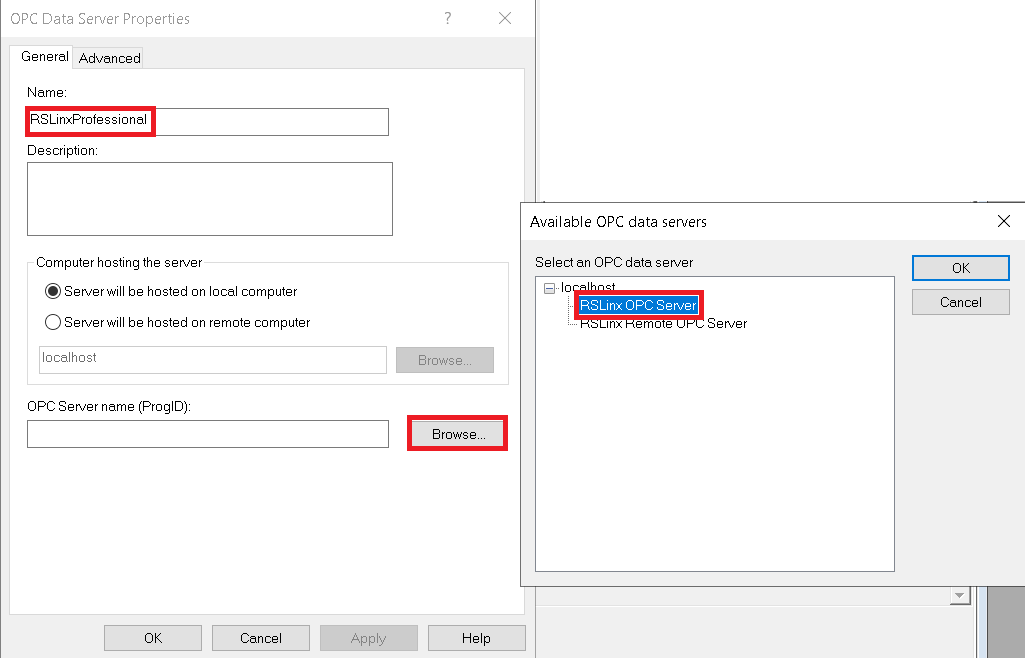The height and width of the screenshot is (658, 1025).
Task: Confirm the Available OPC data servers selection
Action: coord(961,268)
